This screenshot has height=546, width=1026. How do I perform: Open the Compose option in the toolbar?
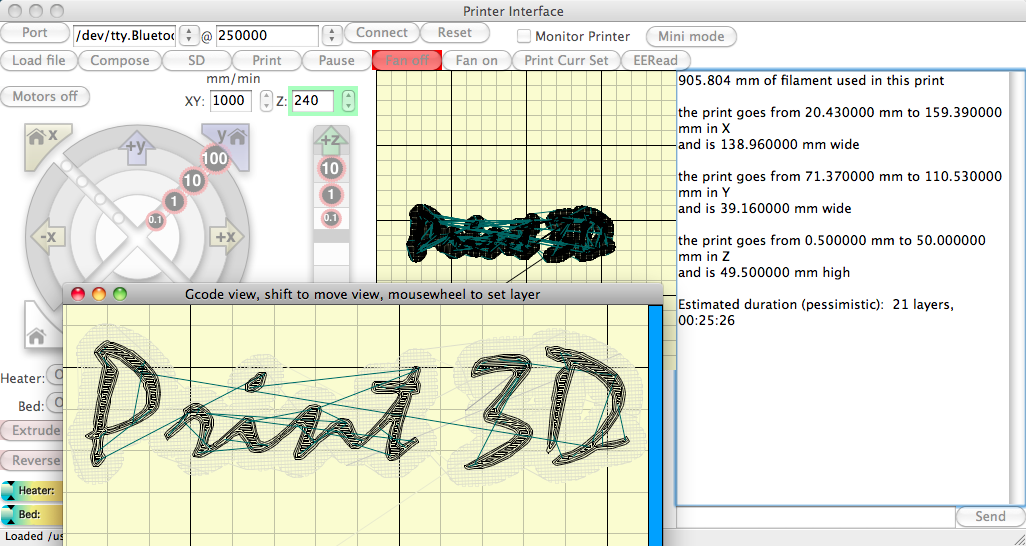[x=119, y=60]
